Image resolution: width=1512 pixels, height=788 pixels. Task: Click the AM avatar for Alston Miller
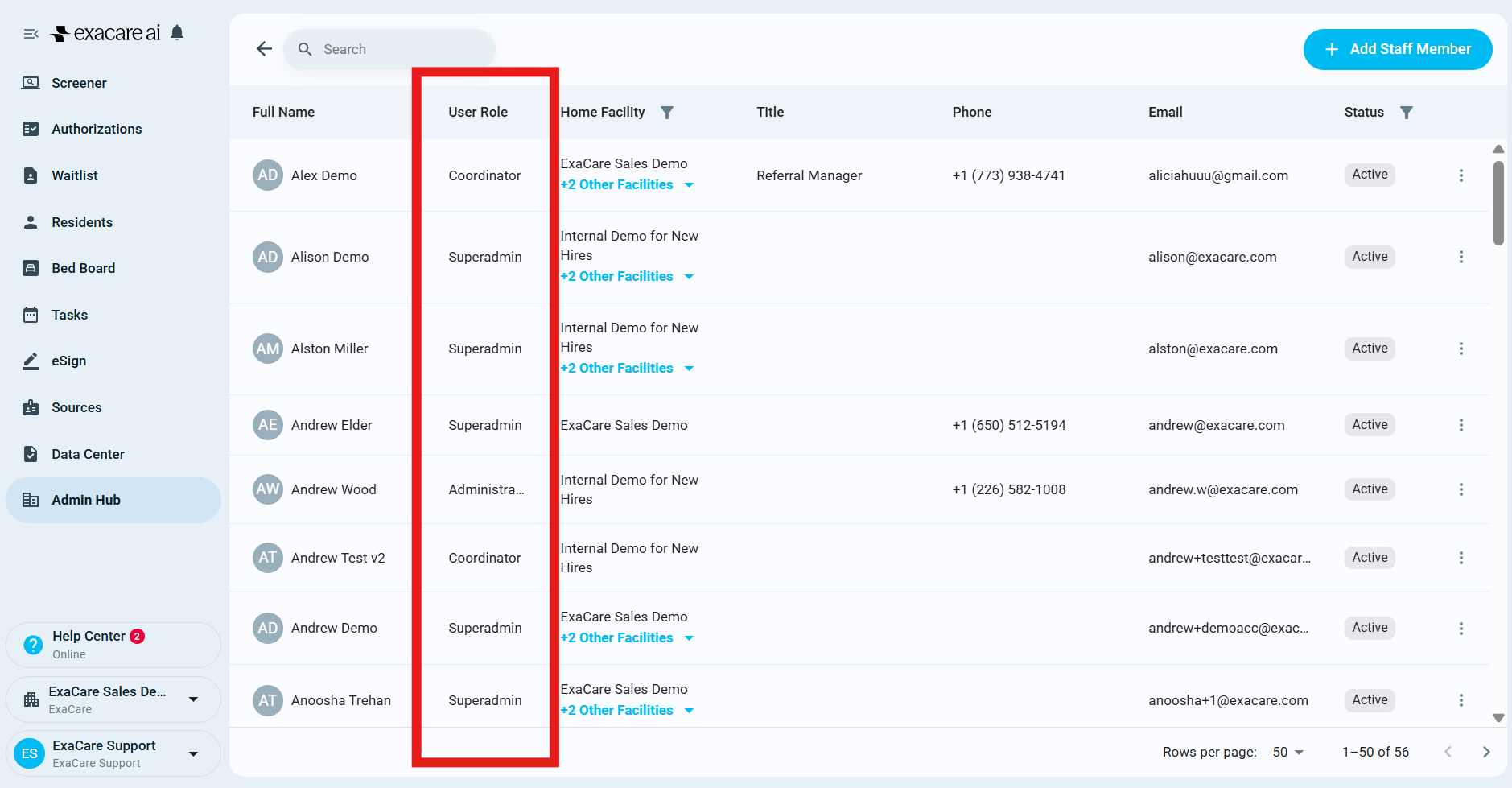(268, 349)
